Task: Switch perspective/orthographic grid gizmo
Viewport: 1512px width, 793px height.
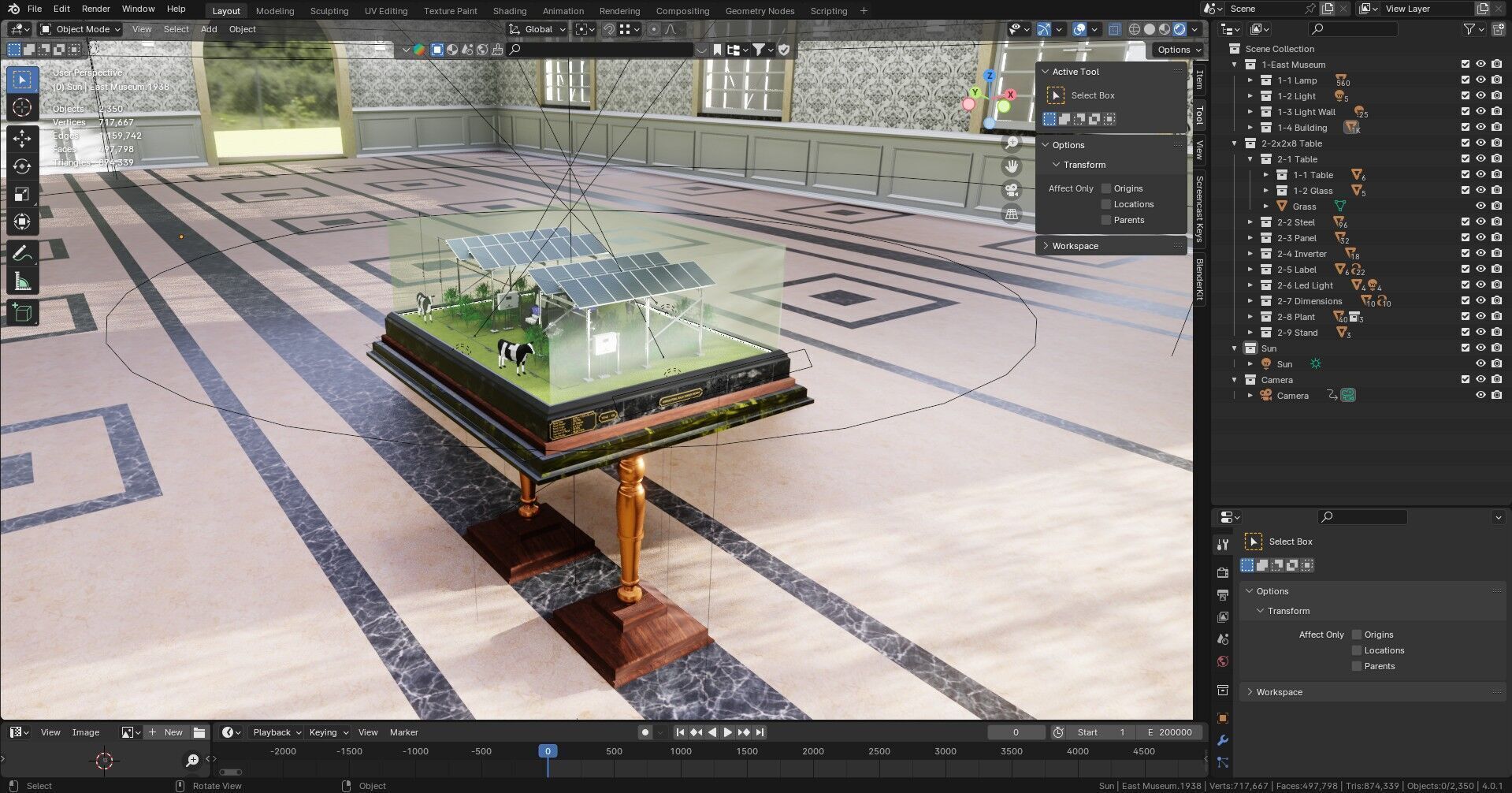Action: tap(1012, 214)
